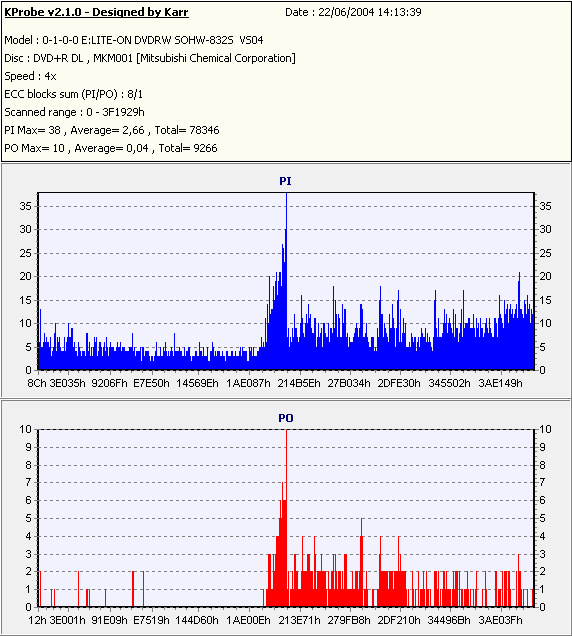
Task: Click the 3AE149h label on PI axis
Action: coord(500,383)
